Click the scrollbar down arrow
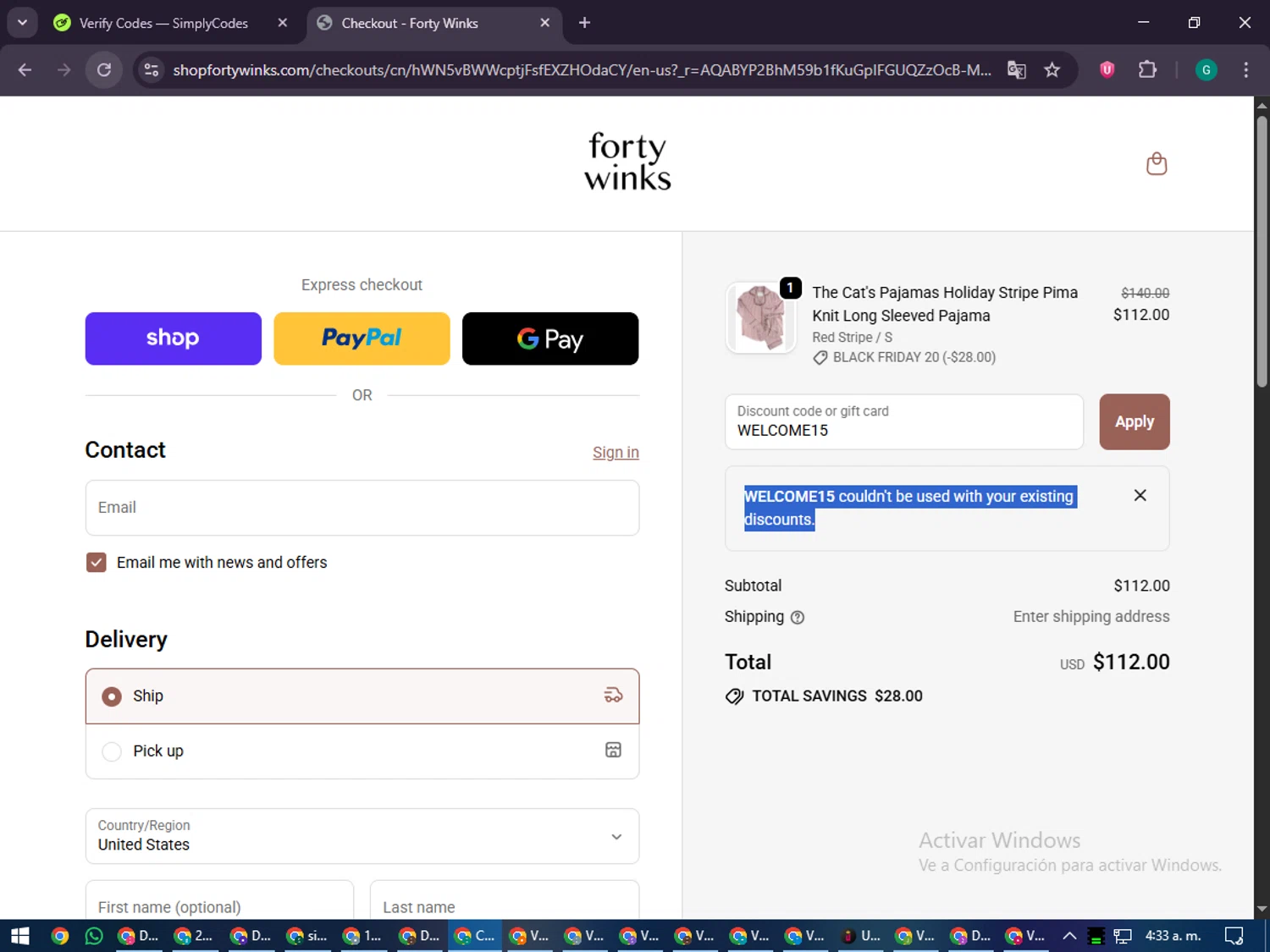This screenshot has width=1270, height=952. tap(1262, 909)
